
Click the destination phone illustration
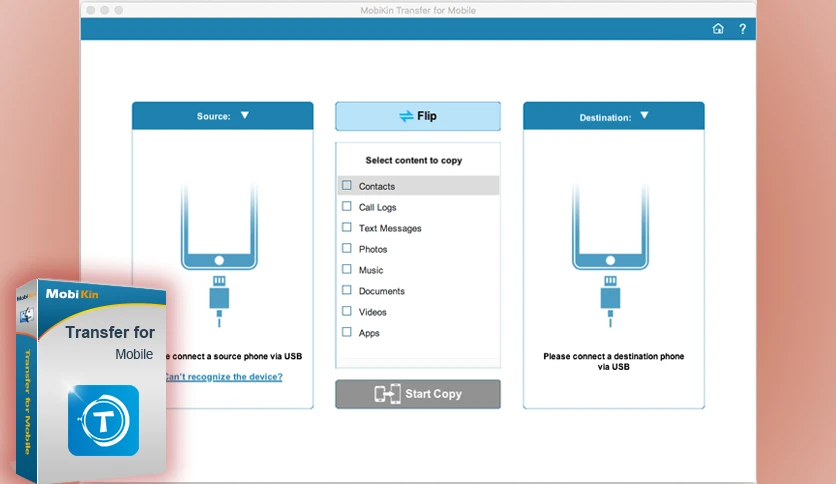click(x=610, y=226)
